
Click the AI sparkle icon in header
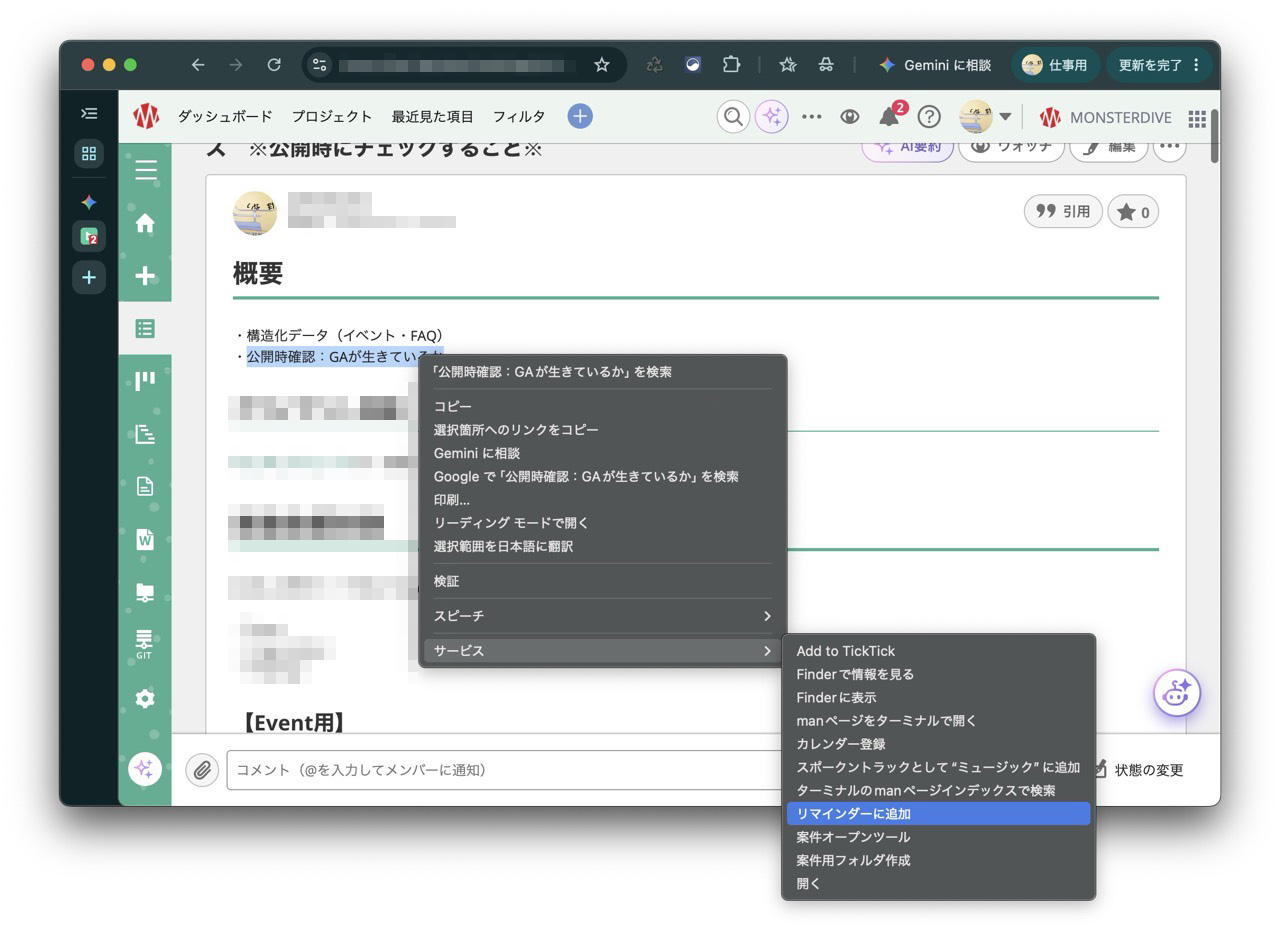point(771,117)
